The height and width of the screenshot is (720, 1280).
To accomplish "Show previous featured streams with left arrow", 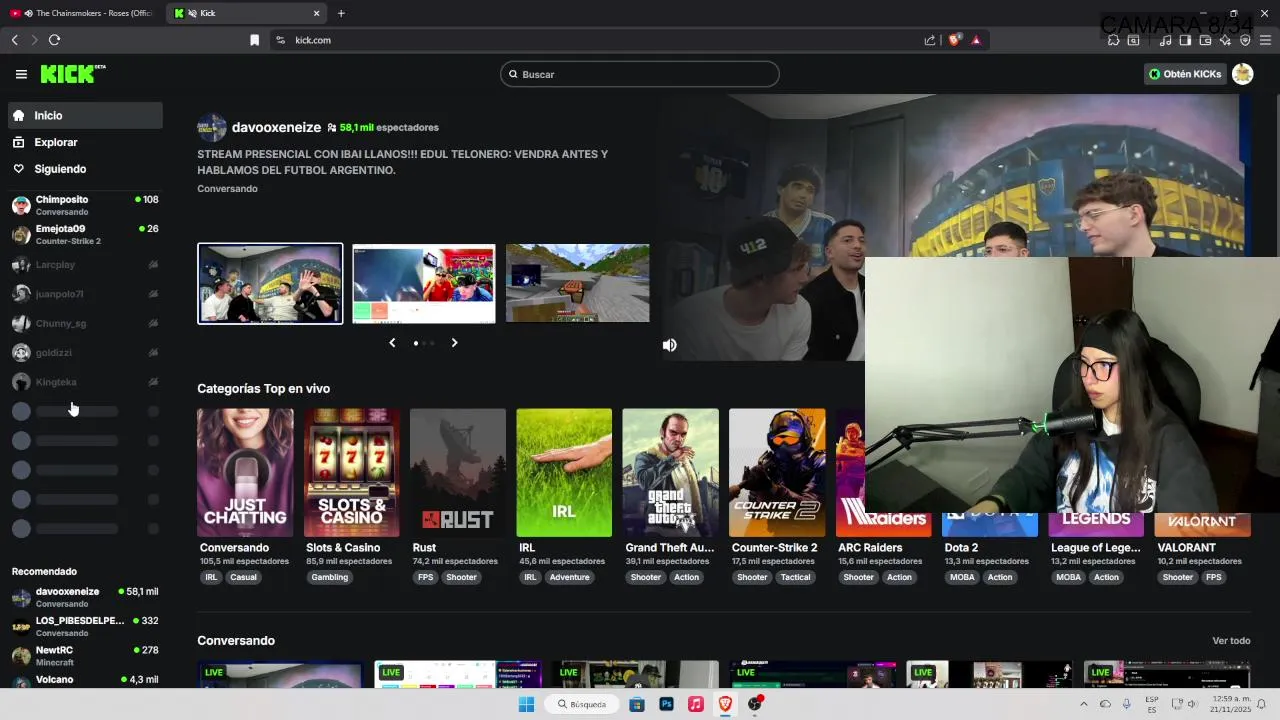I will (392, 343).
